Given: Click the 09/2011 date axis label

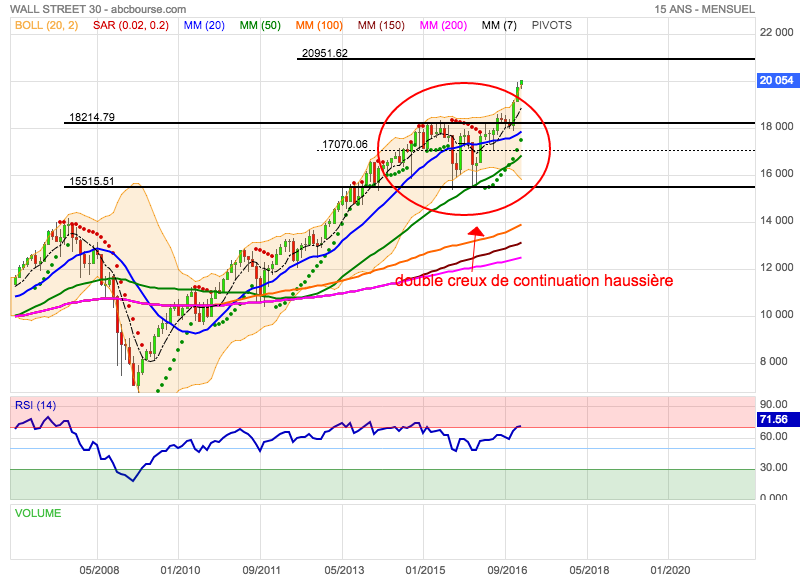Looking at the screenshot, I should (x=261, y=570).
